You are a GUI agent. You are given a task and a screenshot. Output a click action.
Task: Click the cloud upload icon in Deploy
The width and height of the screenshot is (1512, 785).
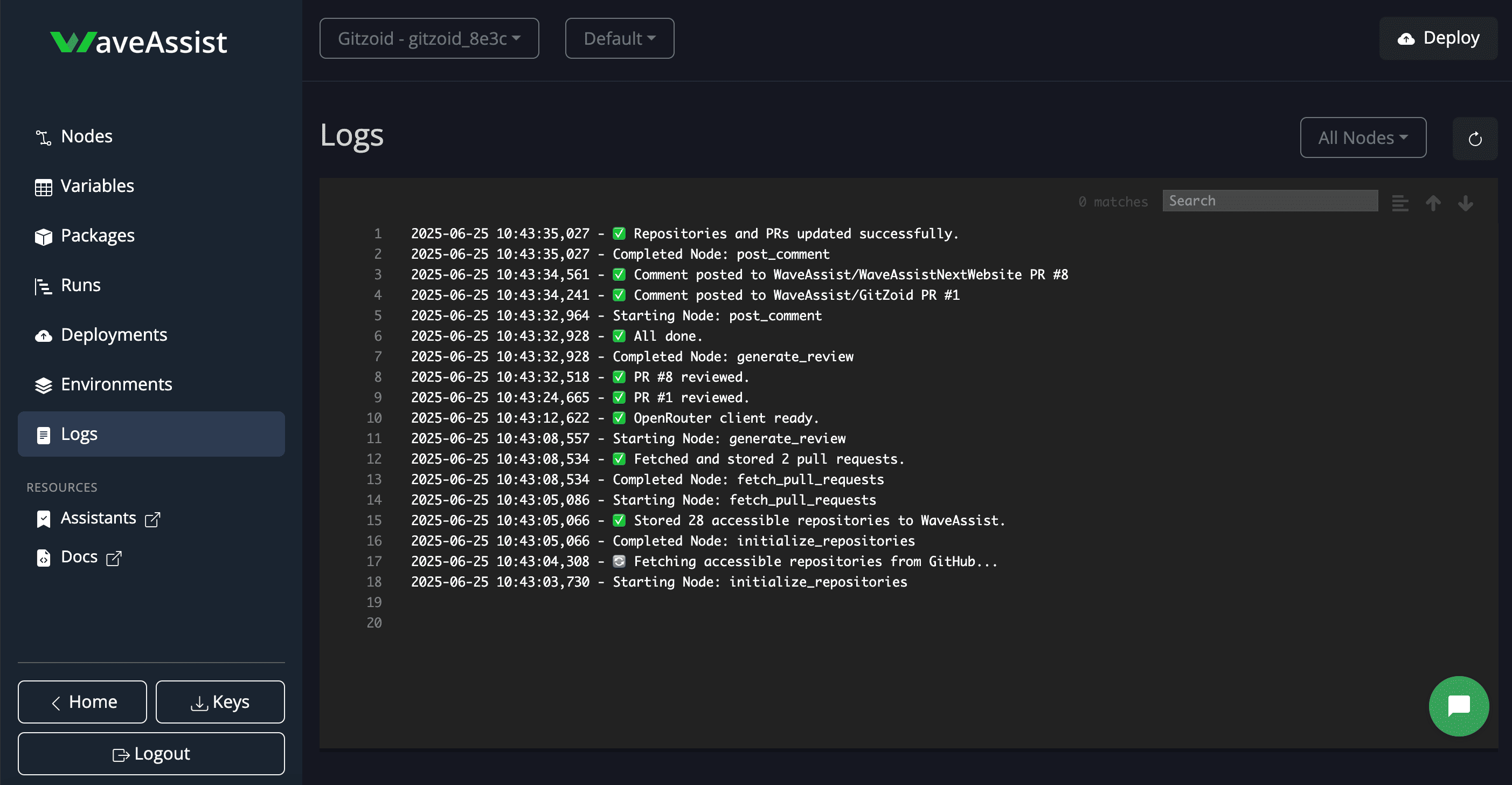[x=1406, y=39]
